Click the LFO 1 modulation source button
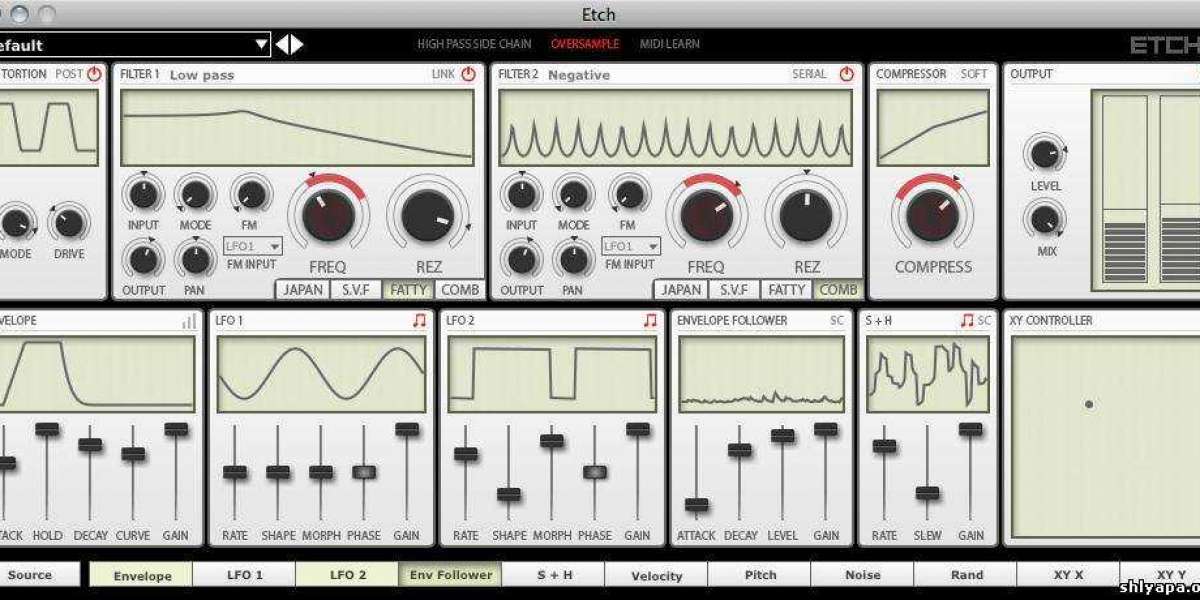 245,575
